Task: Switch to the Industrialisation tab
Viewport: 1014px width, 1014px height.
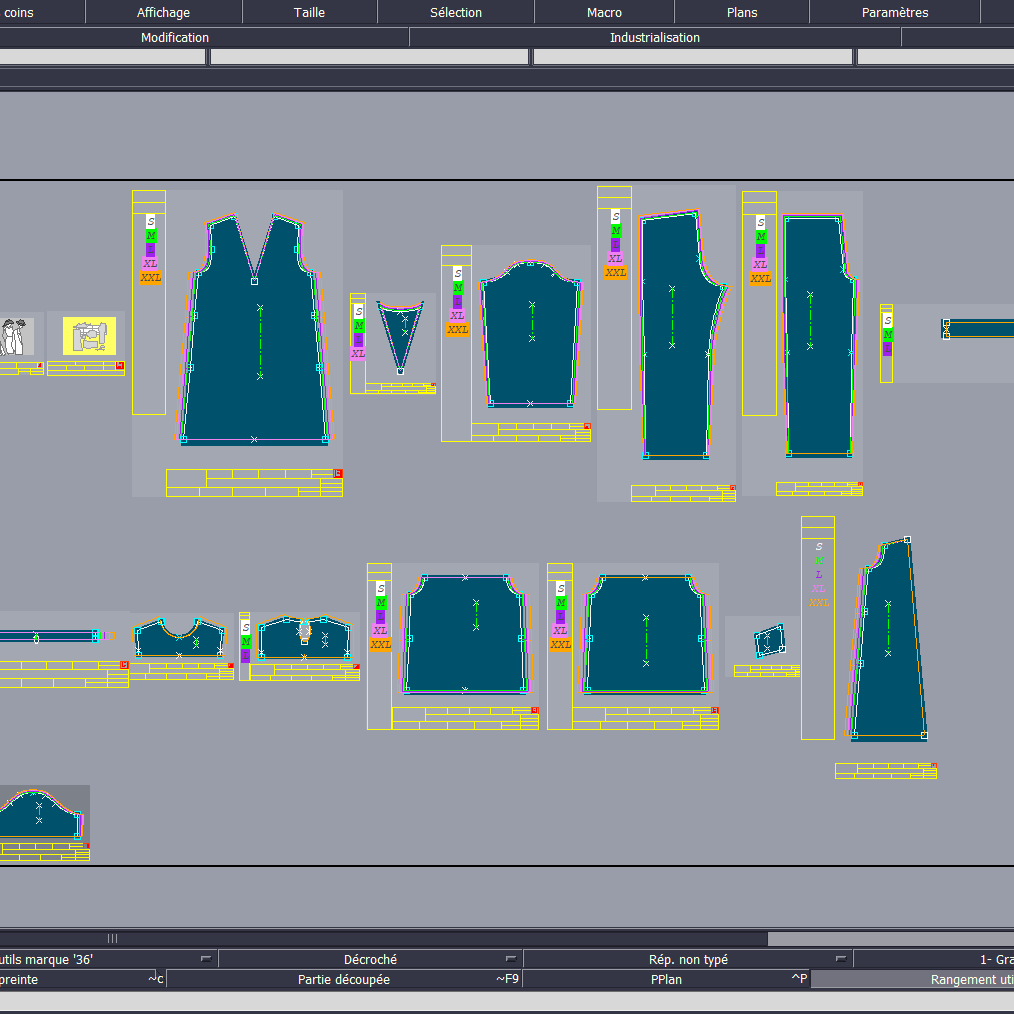Action: (655, 38)
